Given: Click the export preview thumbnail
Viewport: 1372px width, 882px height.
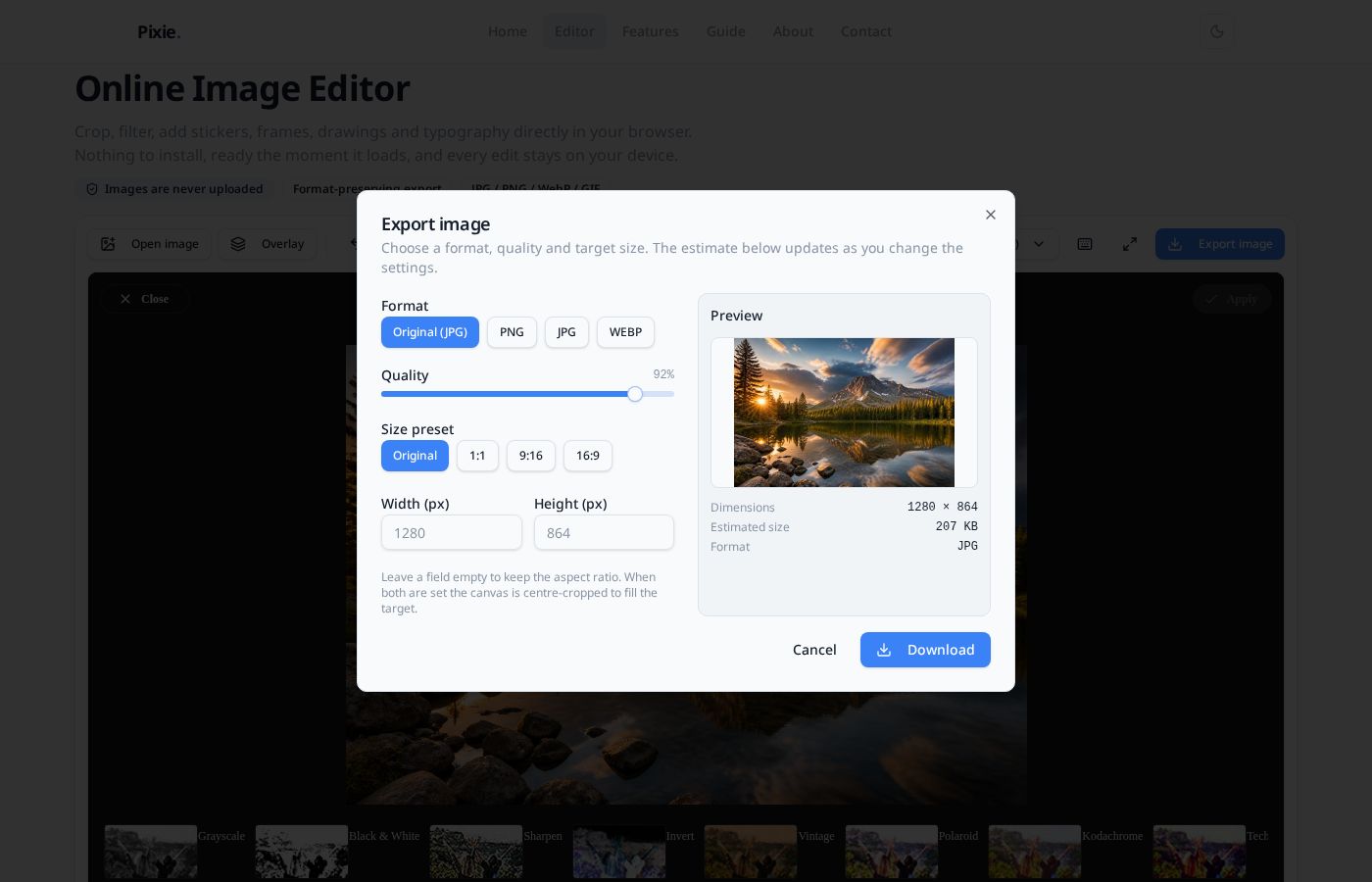Looking at the screenshot, I should 844,413.
